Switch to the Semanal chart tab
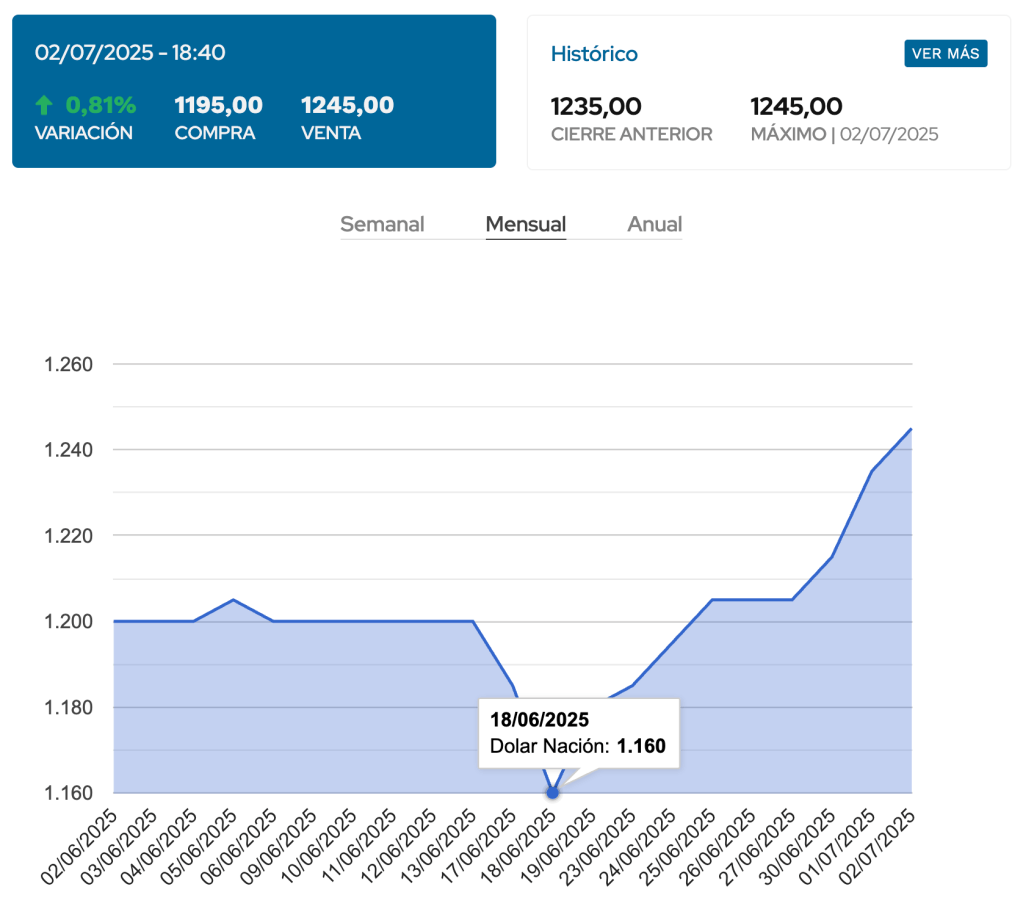Image resolution: width=1023 pixels, height=906 pixels. tap(382, 224)
